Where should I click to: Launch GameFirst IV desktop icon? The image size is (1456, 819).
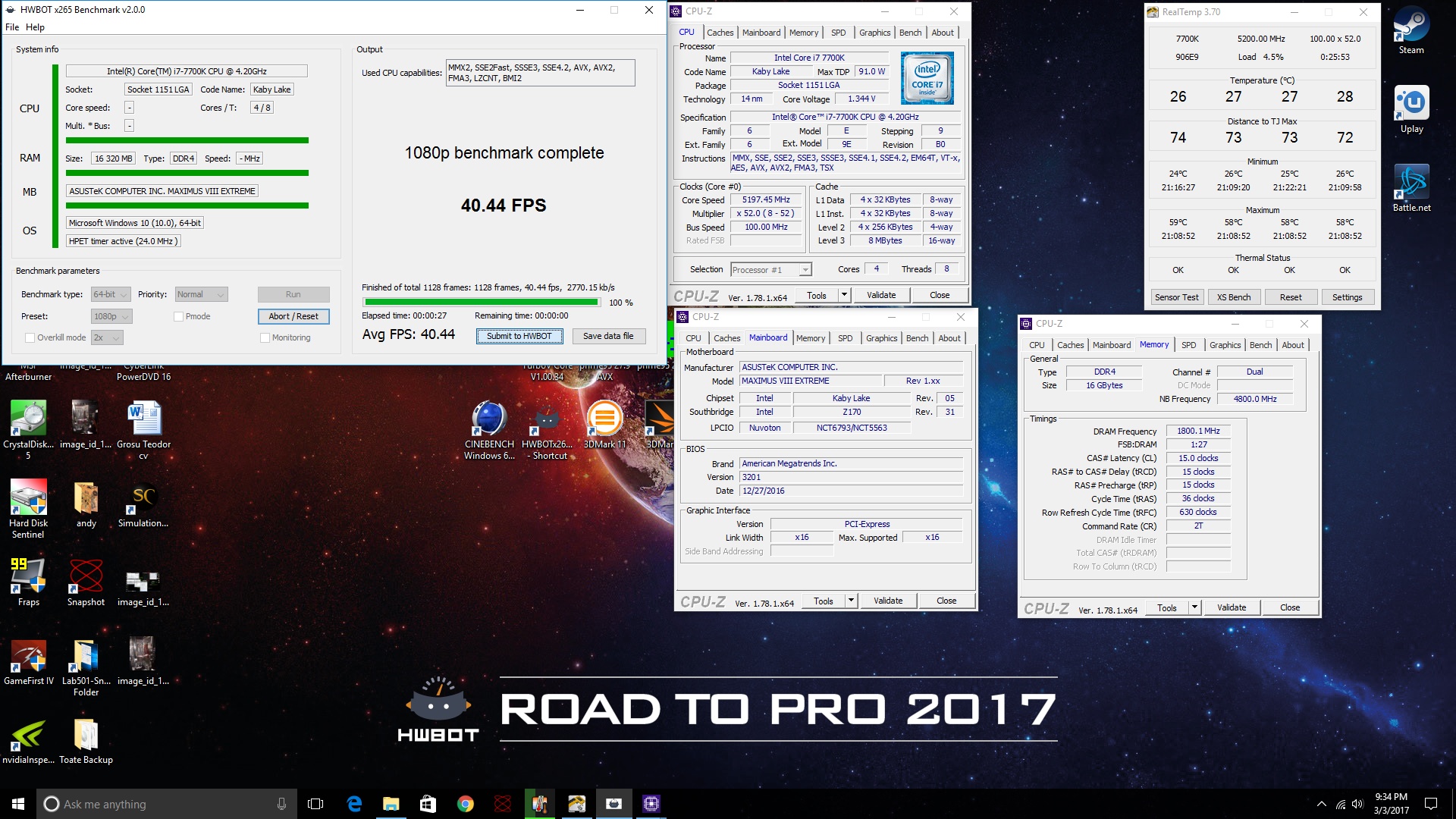[28, 661]
